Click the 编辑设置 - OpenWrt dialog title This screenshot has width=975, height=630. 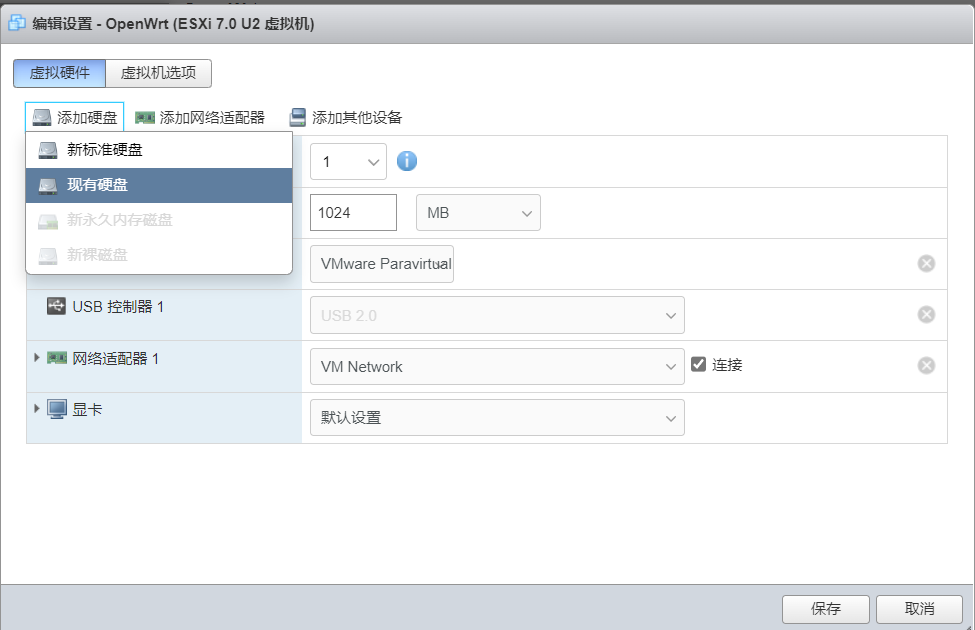173,24
